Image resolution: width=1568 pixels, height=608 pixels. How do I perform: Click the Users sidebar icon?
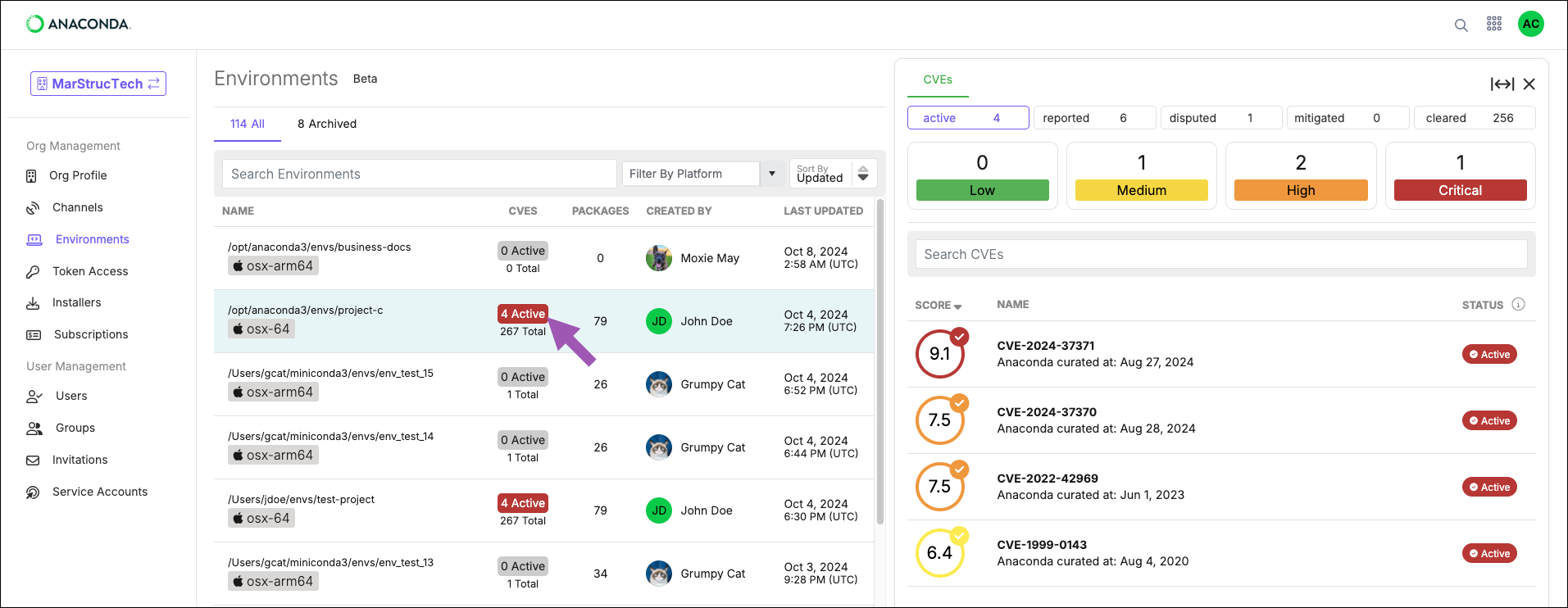tap(34, 397)
